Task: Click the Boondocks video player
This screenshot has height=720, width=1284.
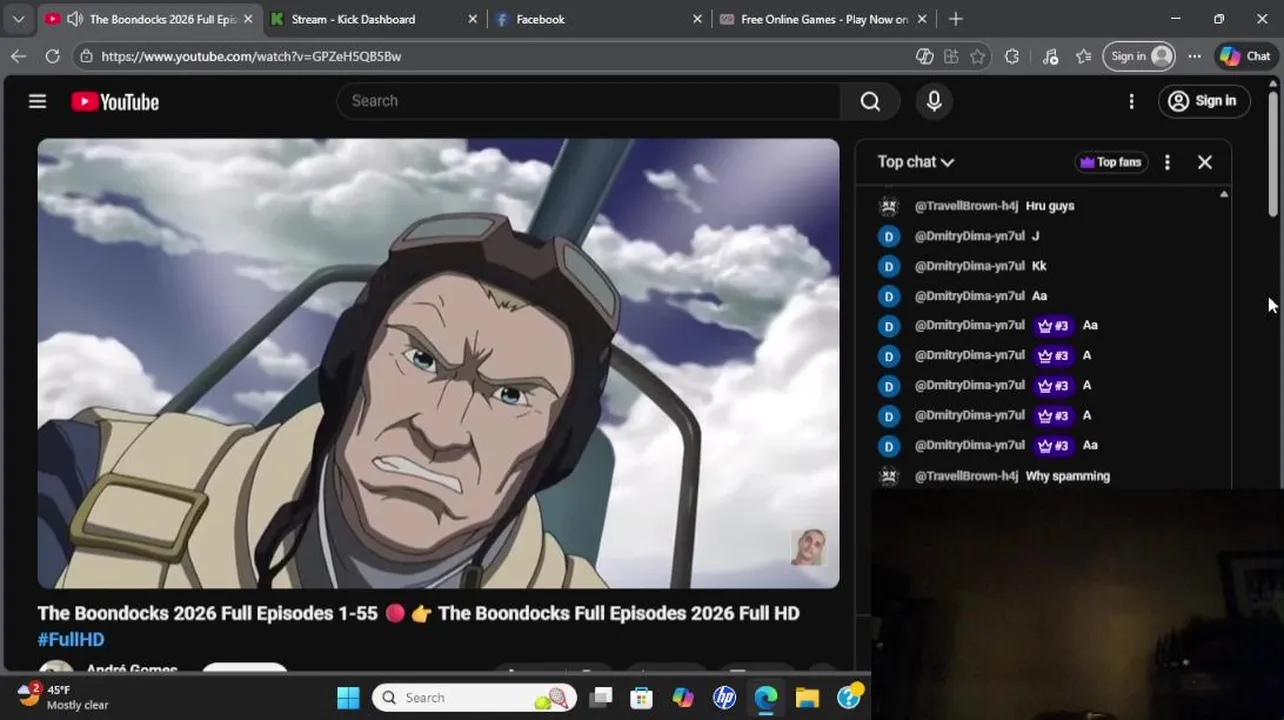Action: [x=438, y=363]
